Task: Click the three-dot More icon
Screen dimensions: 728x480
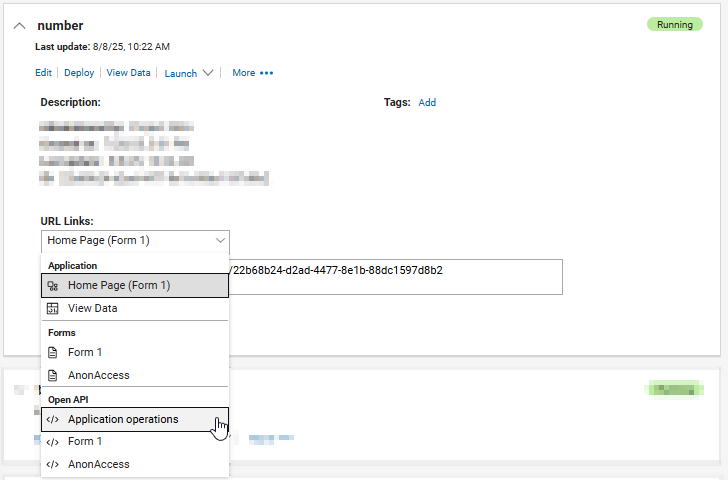Action: coord(266,73)
